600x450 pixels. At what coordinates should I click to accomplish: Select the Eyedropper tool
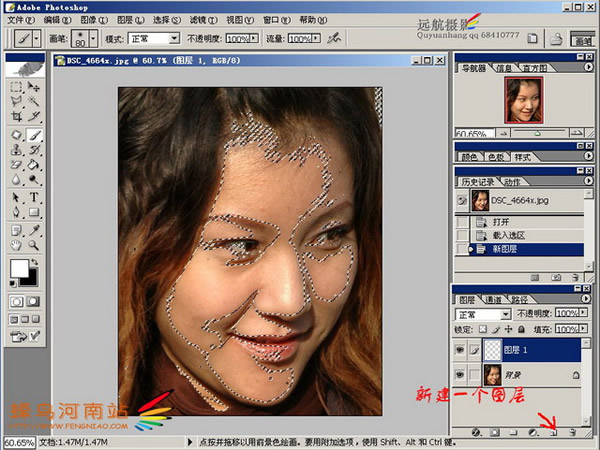tap(34, 230)
